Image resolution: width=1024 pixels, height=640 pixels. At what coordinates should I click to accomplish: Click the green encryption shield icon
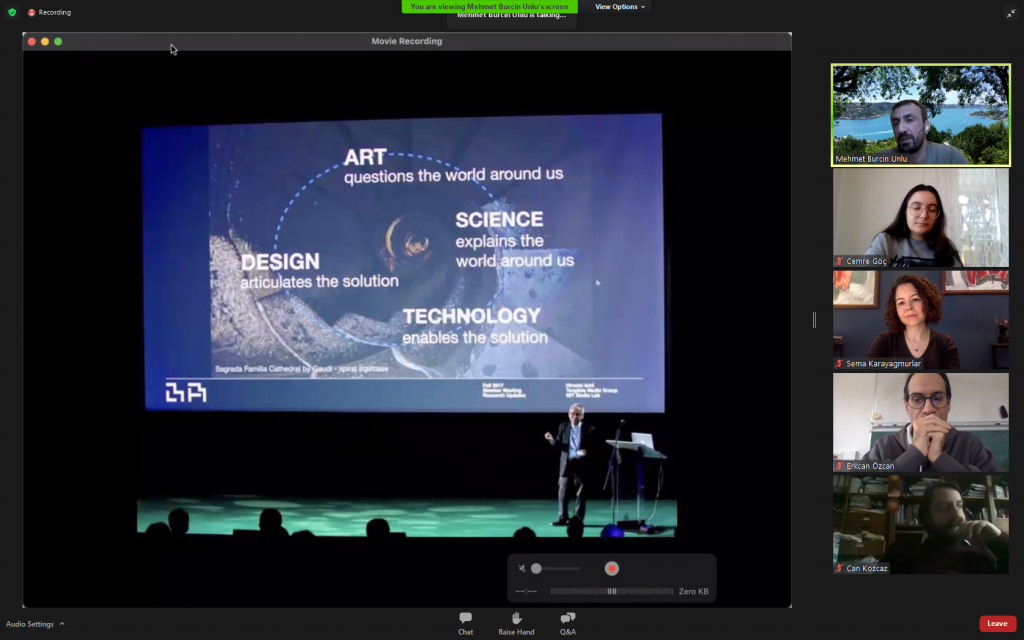coord(12,12)
